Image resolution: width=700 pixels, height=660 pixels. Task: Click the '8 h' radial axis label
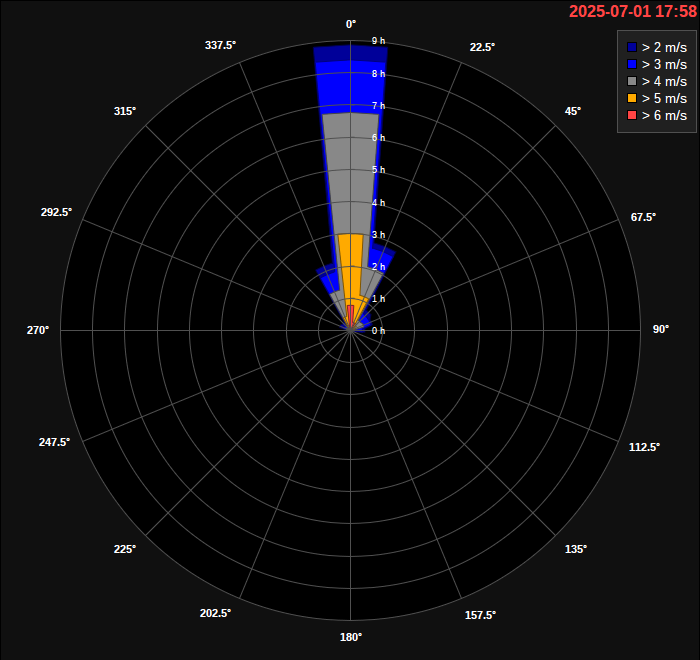click(x=379, y=74)
